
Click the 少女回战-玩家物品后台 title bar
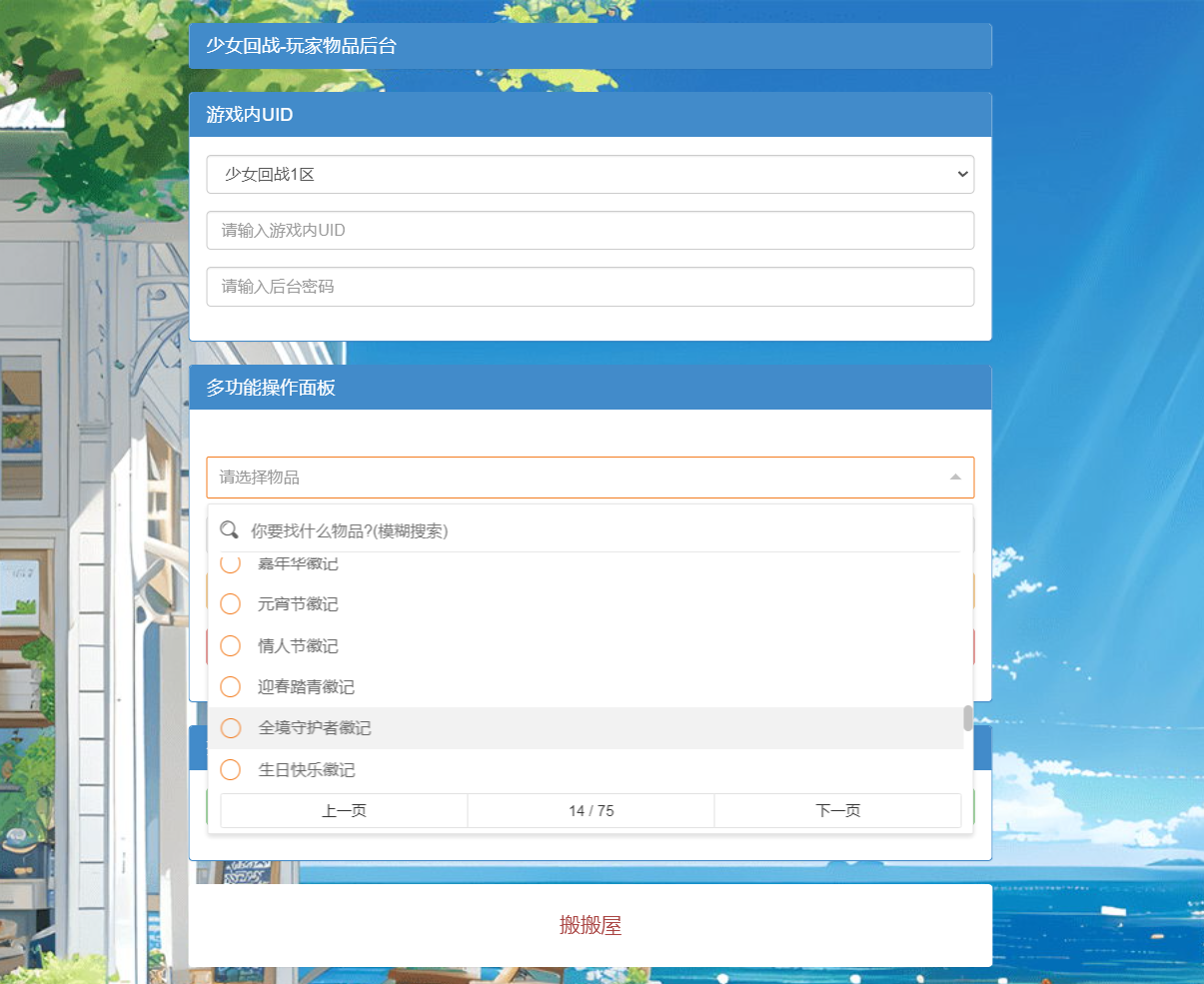pos(590,46)
